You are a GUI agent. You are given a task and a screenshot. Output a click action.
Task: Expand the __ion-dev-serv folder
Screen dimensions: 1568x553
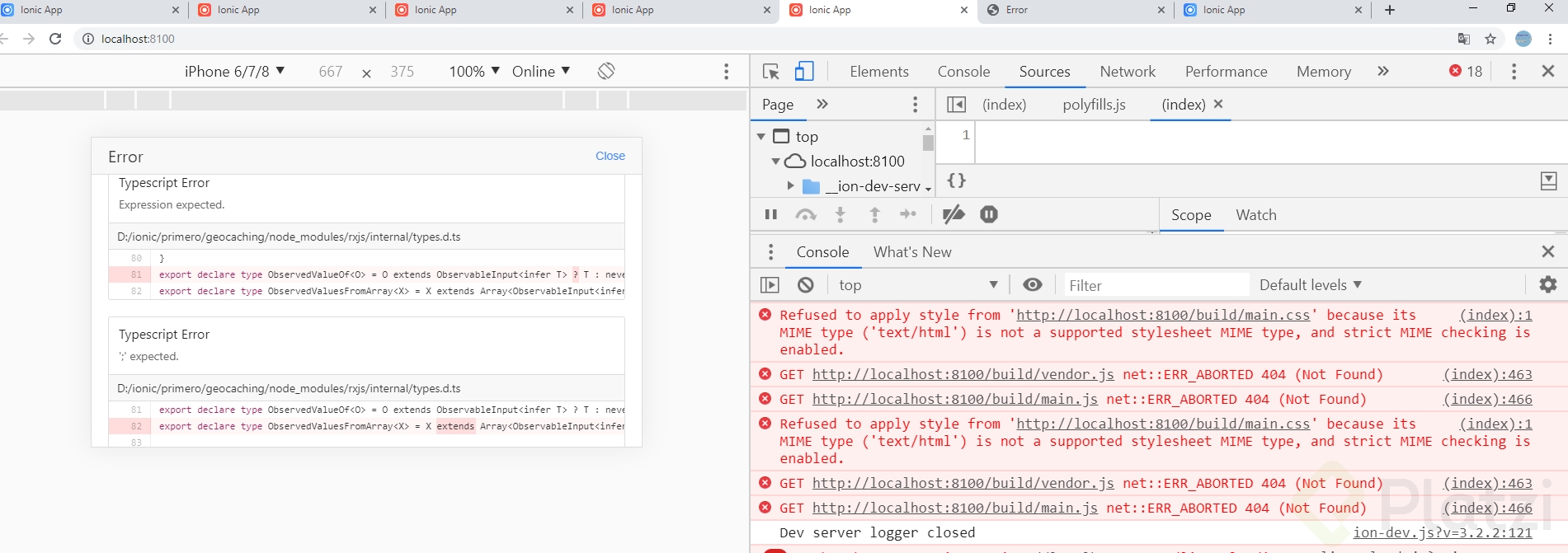pyautogui.click(x=790, y=186)
